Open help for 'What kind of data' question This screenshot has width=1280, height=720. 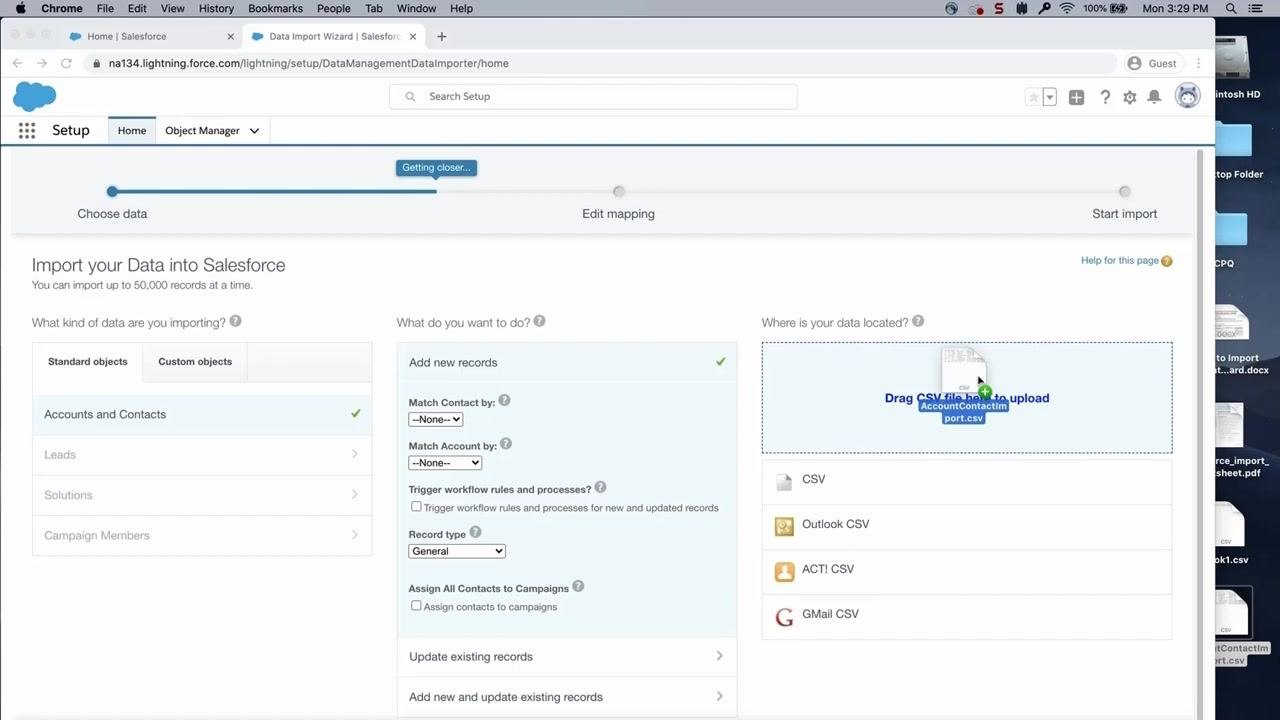tap(235, 322)
